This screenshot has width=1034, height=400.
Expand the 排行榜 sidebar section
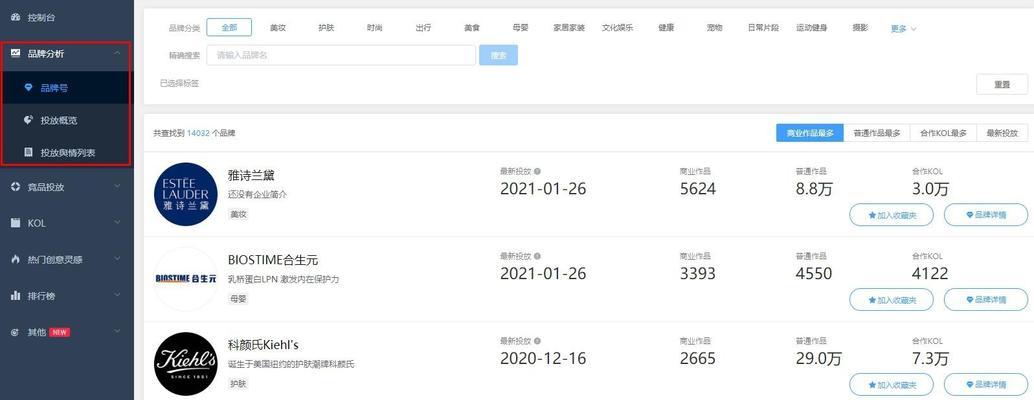117,296
